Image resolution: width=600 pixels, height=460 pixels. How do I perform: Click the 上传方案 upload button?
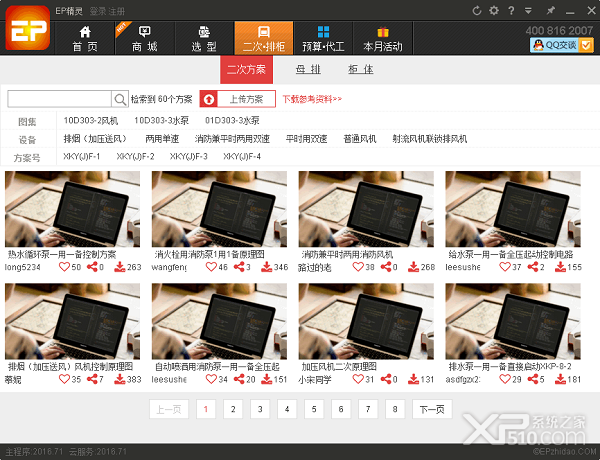click(x=238, y=99)
